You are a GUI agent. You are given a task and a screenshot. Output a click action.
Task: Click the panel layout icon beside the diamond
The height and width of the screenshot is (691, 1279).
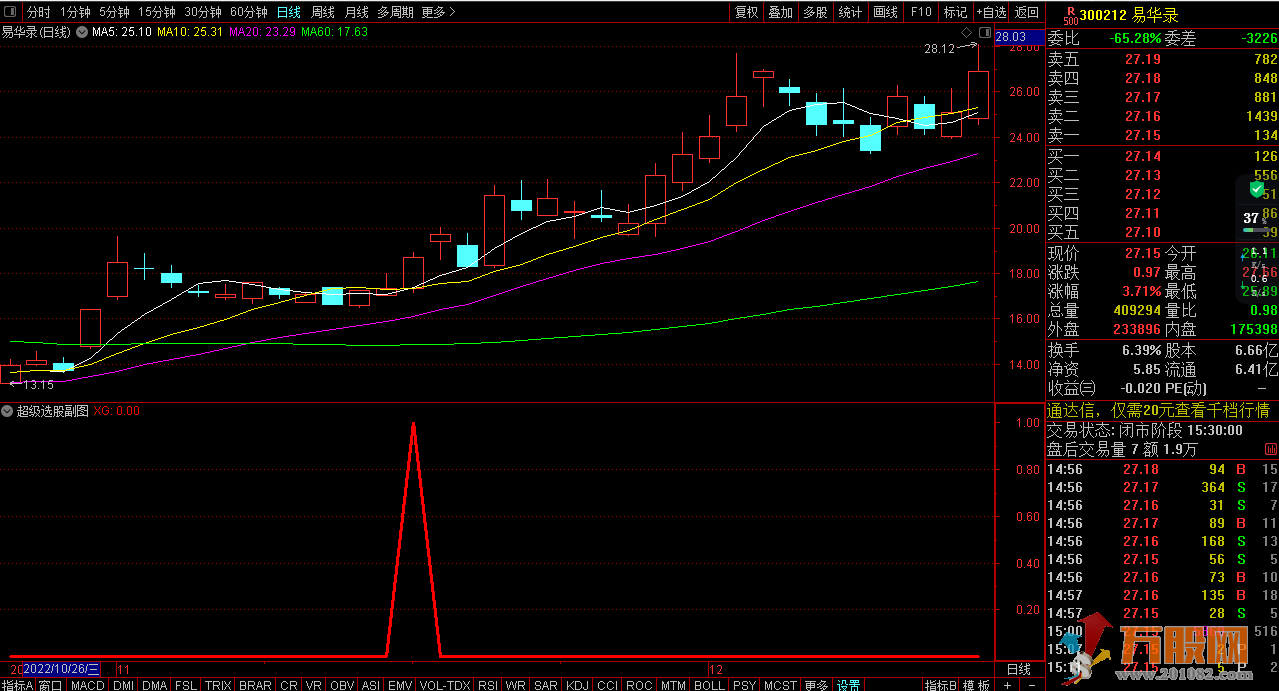click(x=984, y=33)
